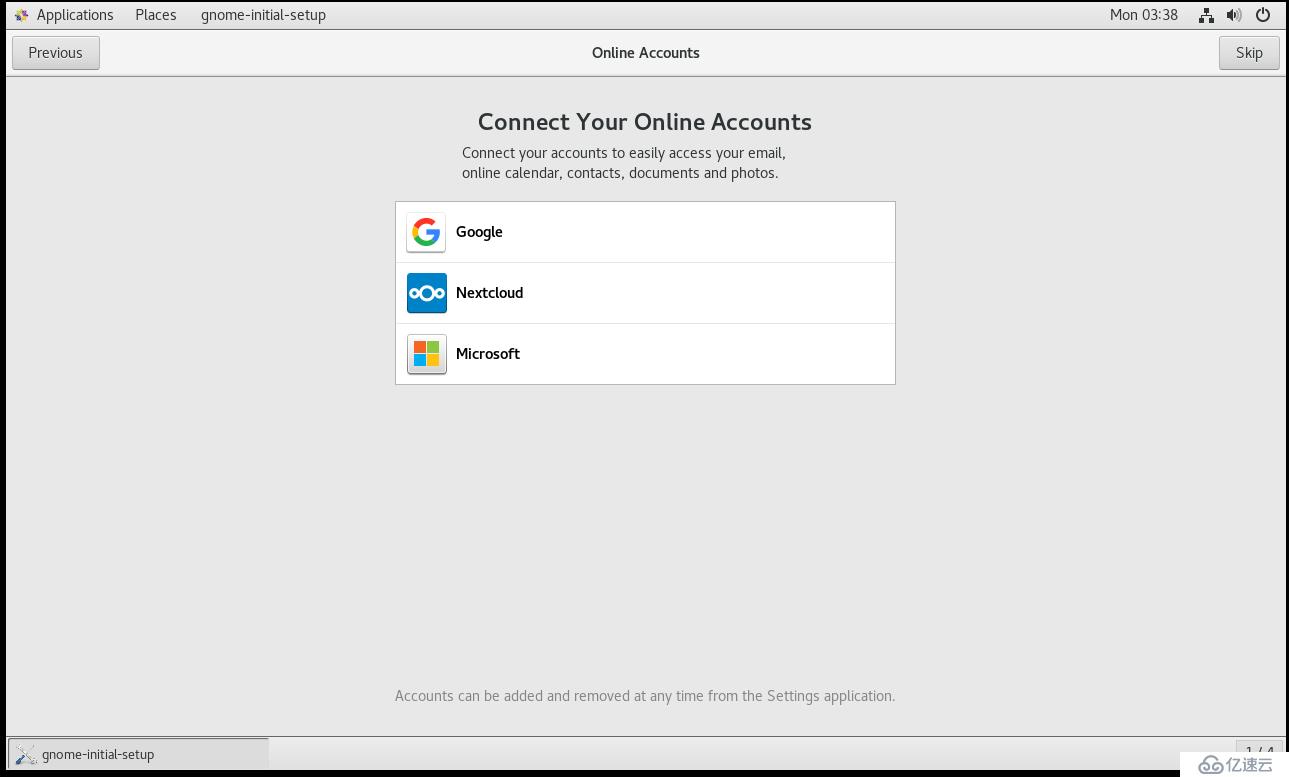Click the gnome-initial-setup taskbar tool icon
This screenshot has width=1289, height=777.
click(27, 754)
